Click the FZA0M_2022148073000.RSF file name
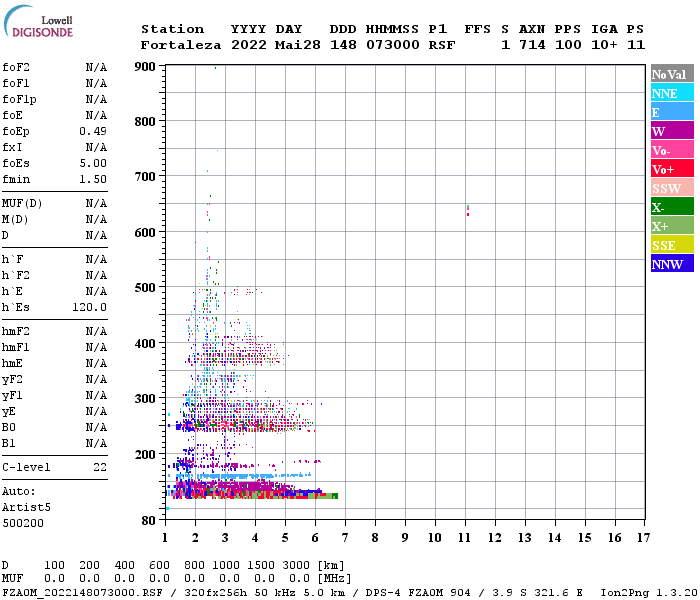Image resolution: width=700 pixels, height=600 pixels. click(82, 592)
